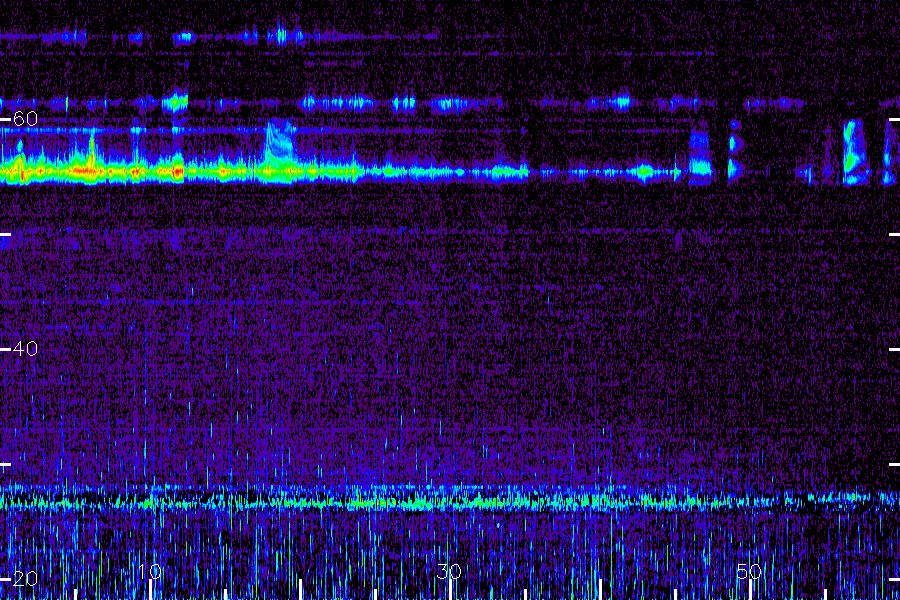This screenshot has width=900, height=600.
Task: Click the "30" time axis label
Action: (x=449, y=571)
